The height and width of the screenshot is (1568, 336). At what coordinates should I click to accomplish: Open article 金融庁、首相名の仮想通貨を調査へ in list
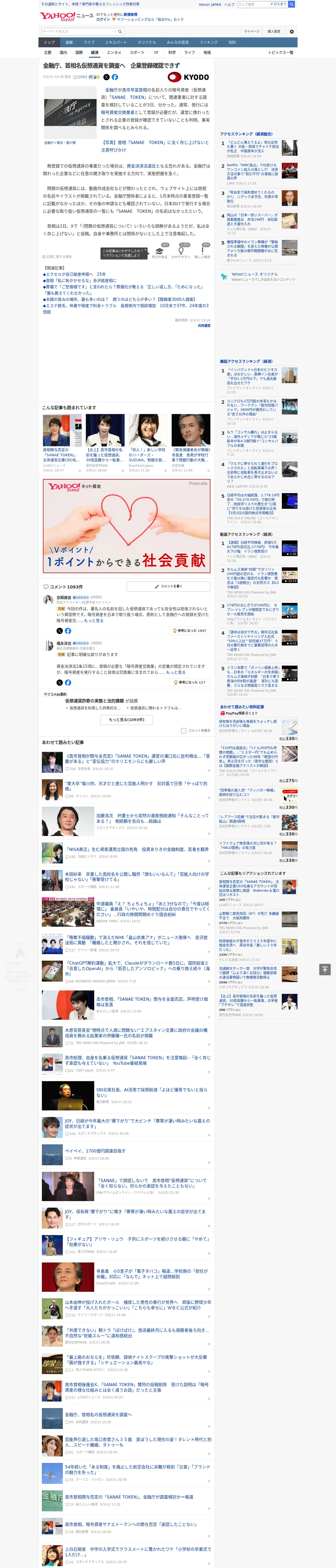(98, 1415)
